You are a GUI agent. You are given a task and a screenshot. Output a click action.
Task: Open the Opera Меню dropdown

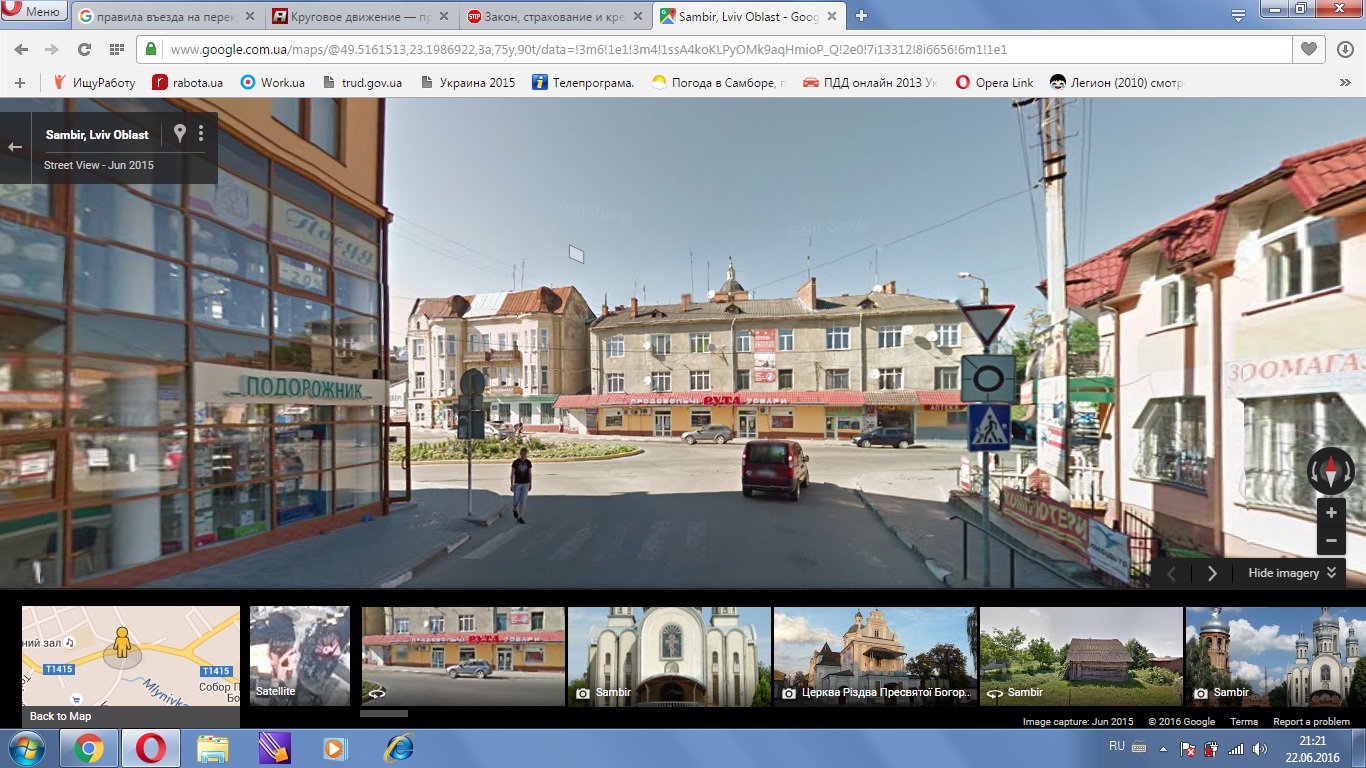(34, 12)
